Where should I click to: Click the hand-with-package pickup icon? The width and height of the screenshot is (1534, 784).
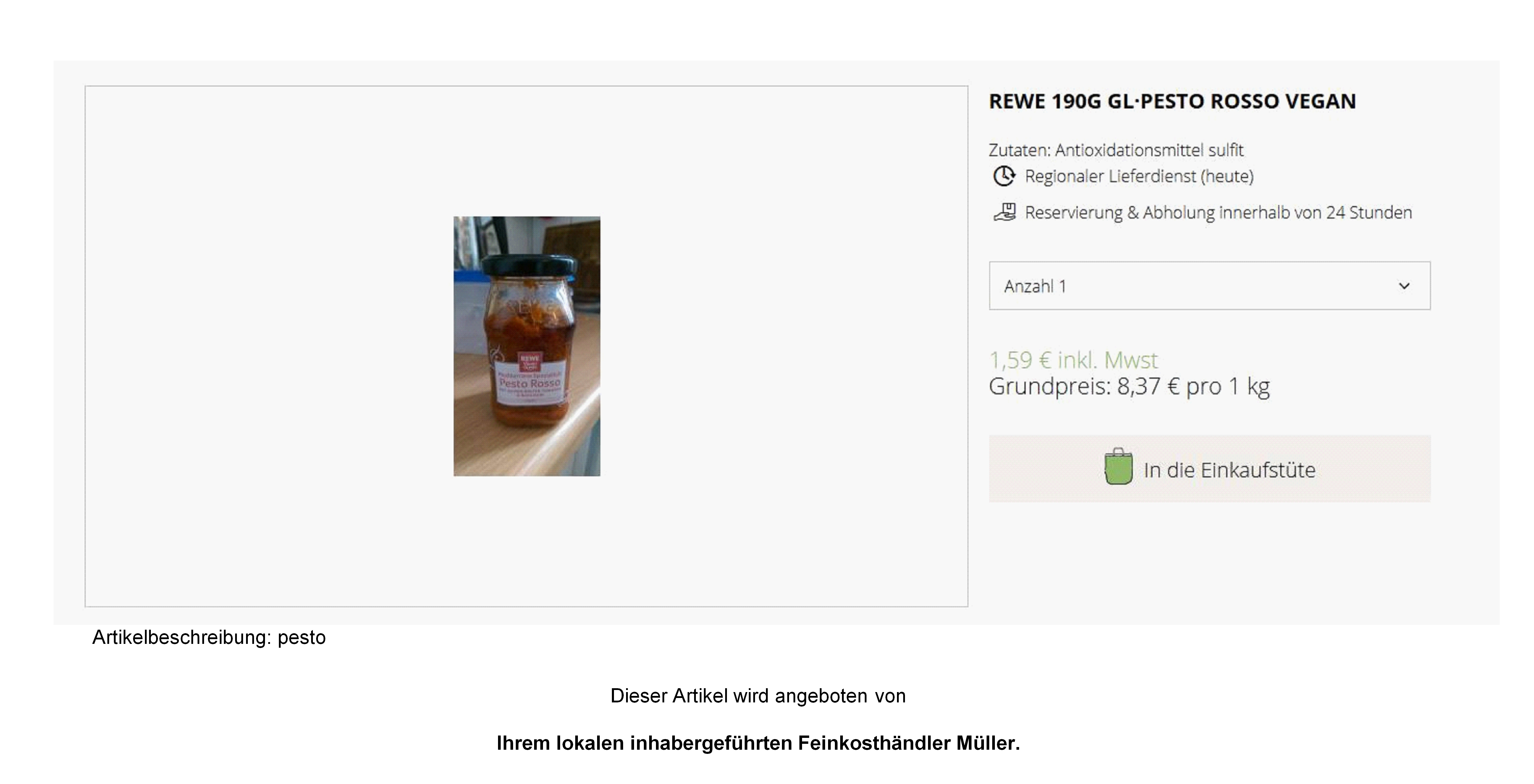tap(1005, 213)
